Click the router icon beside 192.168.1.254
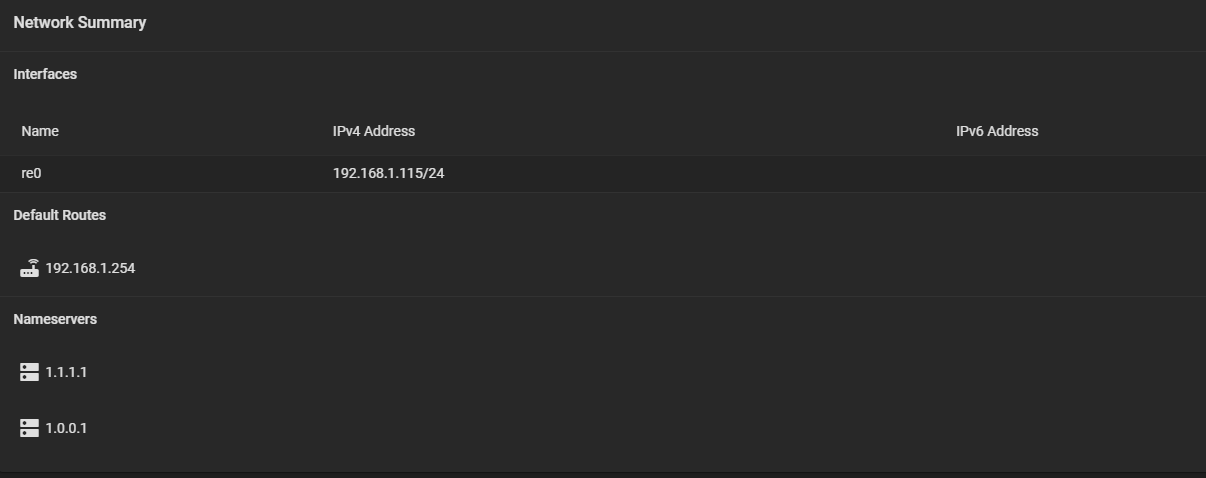 pyautogui.click(x=30, y=268)
